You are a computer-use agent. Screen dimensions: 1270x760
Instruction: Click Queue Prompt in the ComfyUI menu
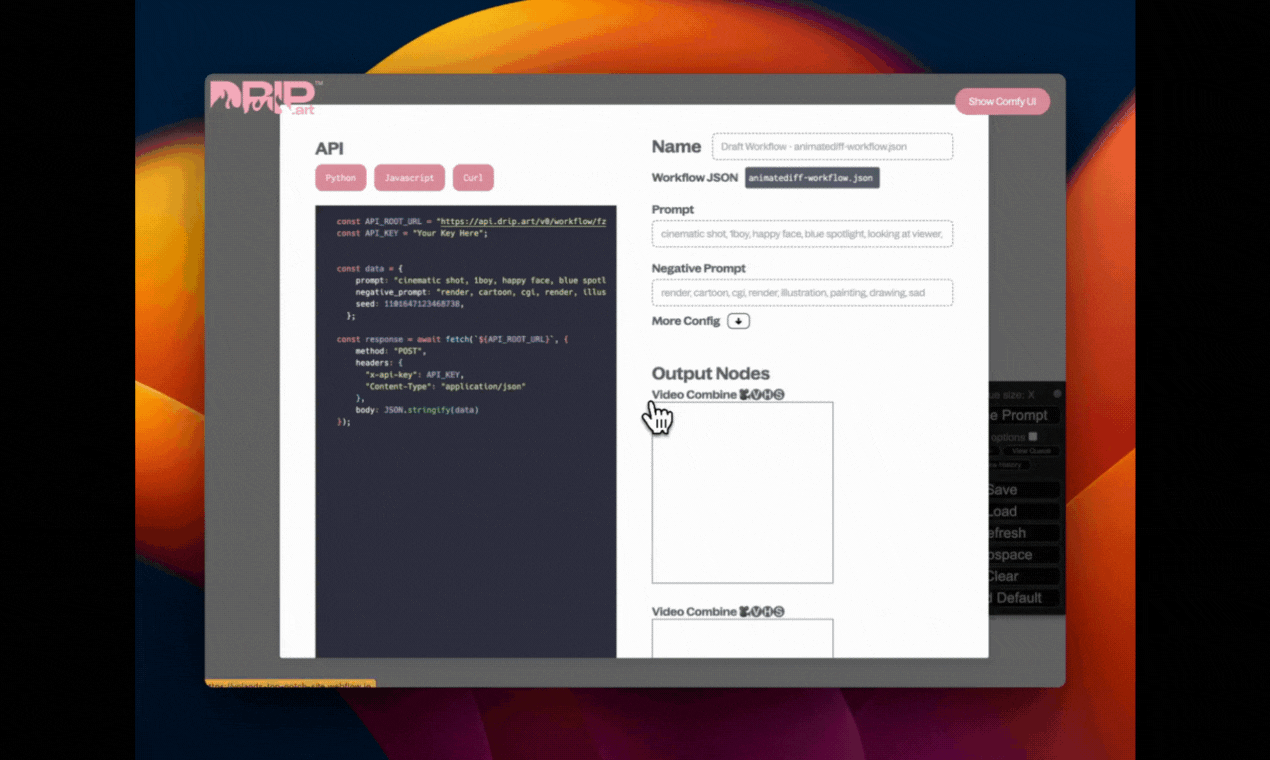1024,415
